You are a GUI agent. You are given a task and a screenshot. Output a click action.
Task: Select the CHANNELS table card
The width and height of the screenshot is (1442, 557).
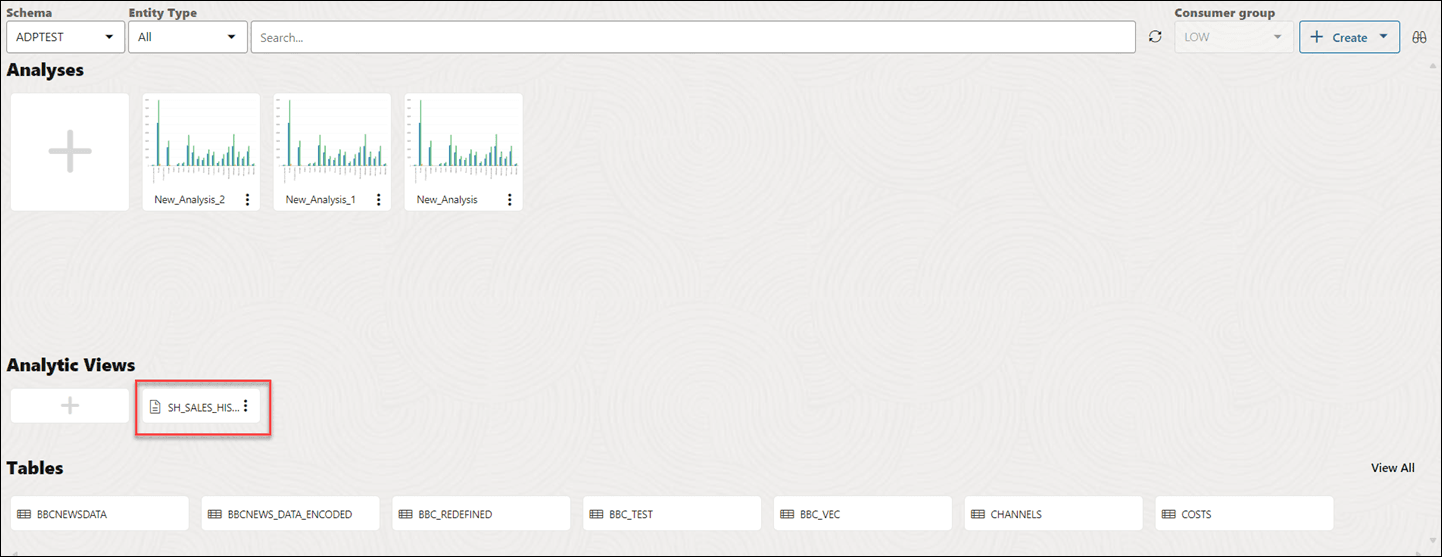1053,514
